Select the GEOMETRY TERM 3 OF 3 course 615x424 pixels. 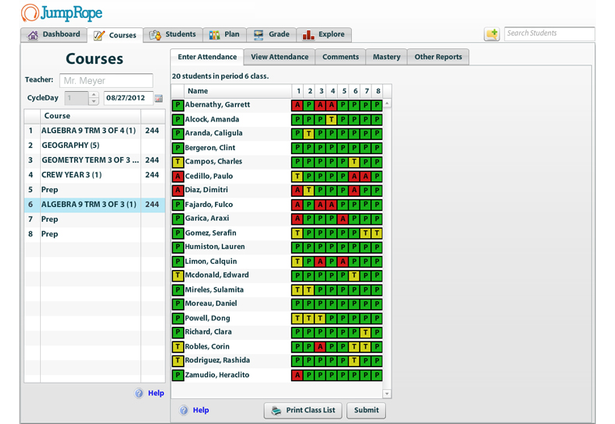95,160
